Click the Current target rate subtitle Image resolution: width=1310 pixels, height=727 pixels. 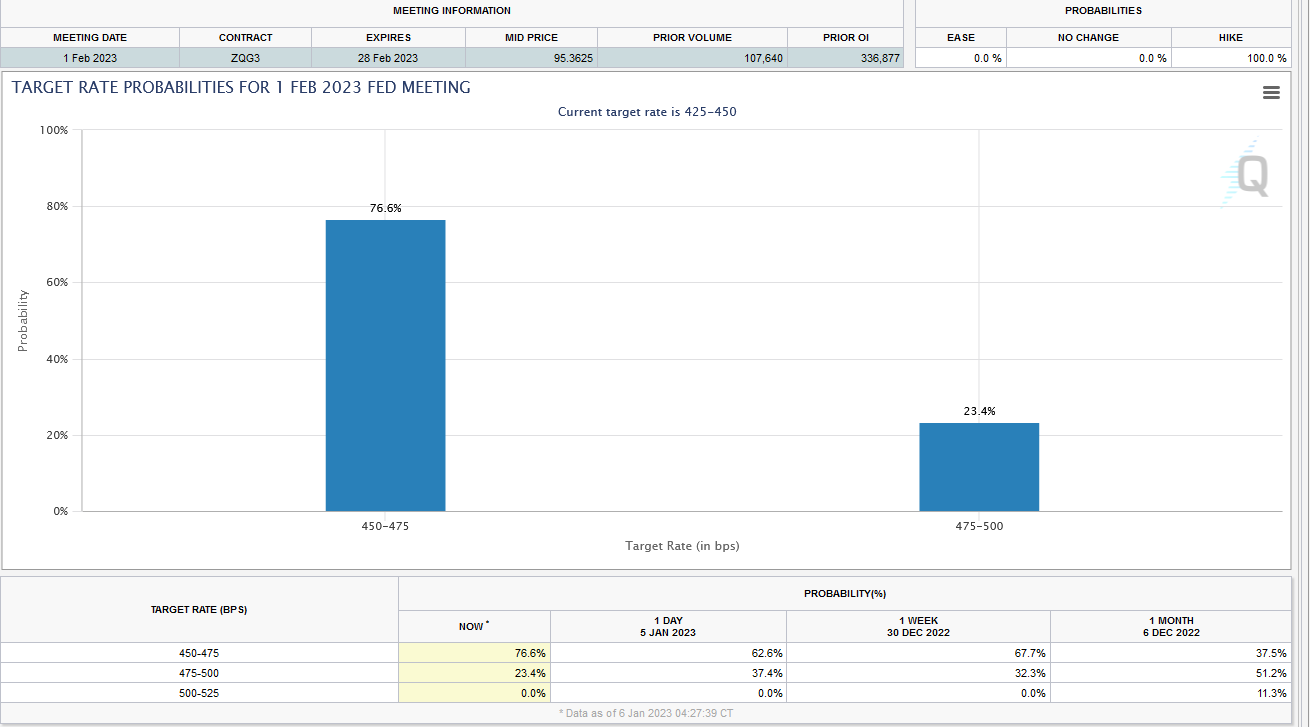[647, 112]
